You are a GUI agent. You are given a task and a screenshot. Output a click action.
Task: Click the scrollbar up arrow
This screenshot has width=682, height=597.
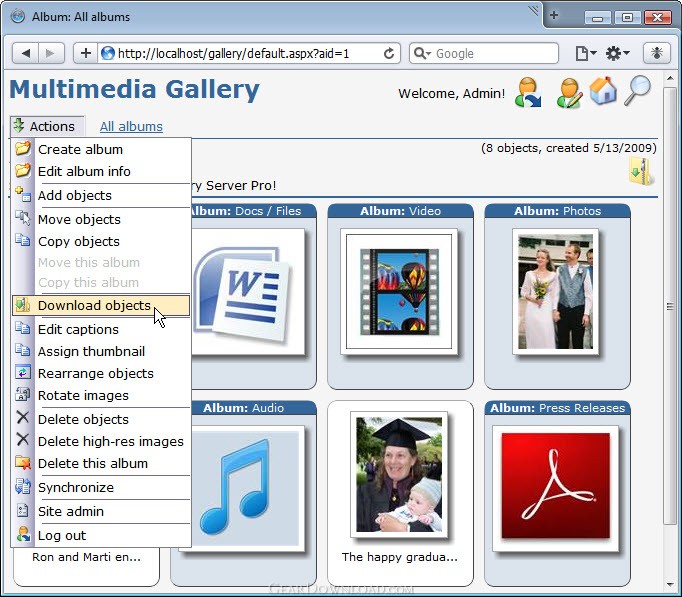(x=670, y=78)
